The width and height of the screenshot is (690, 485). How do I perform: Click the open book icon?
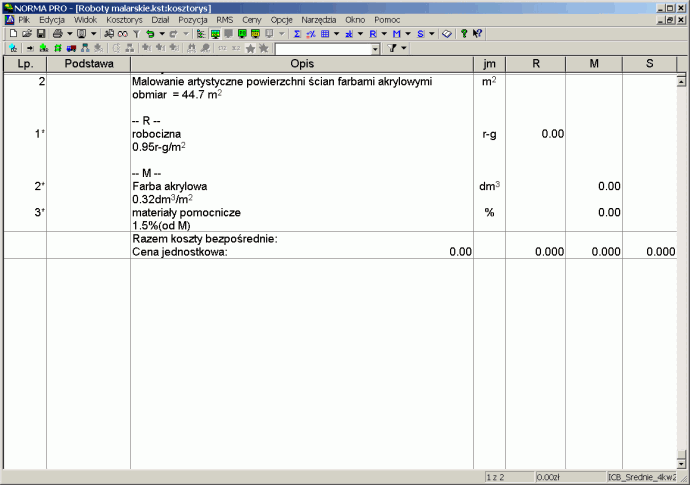[447, 33]
